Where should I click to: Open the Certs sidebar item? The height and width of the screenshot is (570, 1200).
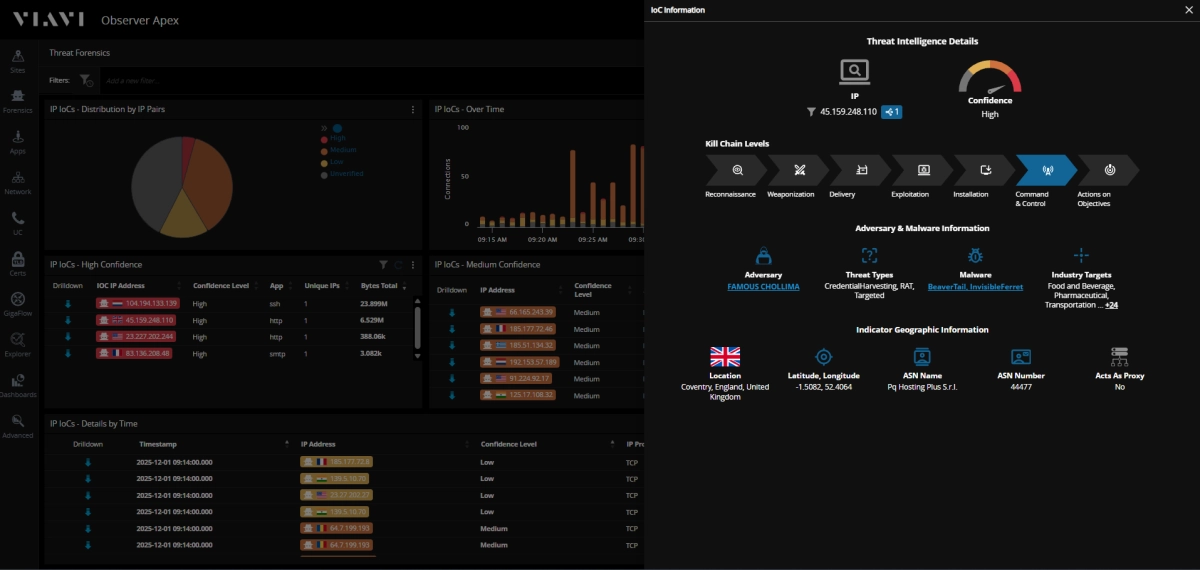coord(18,262)
